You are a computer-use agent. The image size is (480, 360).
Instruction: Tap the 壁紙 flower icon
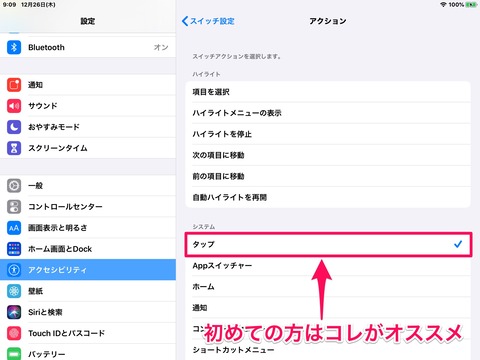tap(14, 291)
